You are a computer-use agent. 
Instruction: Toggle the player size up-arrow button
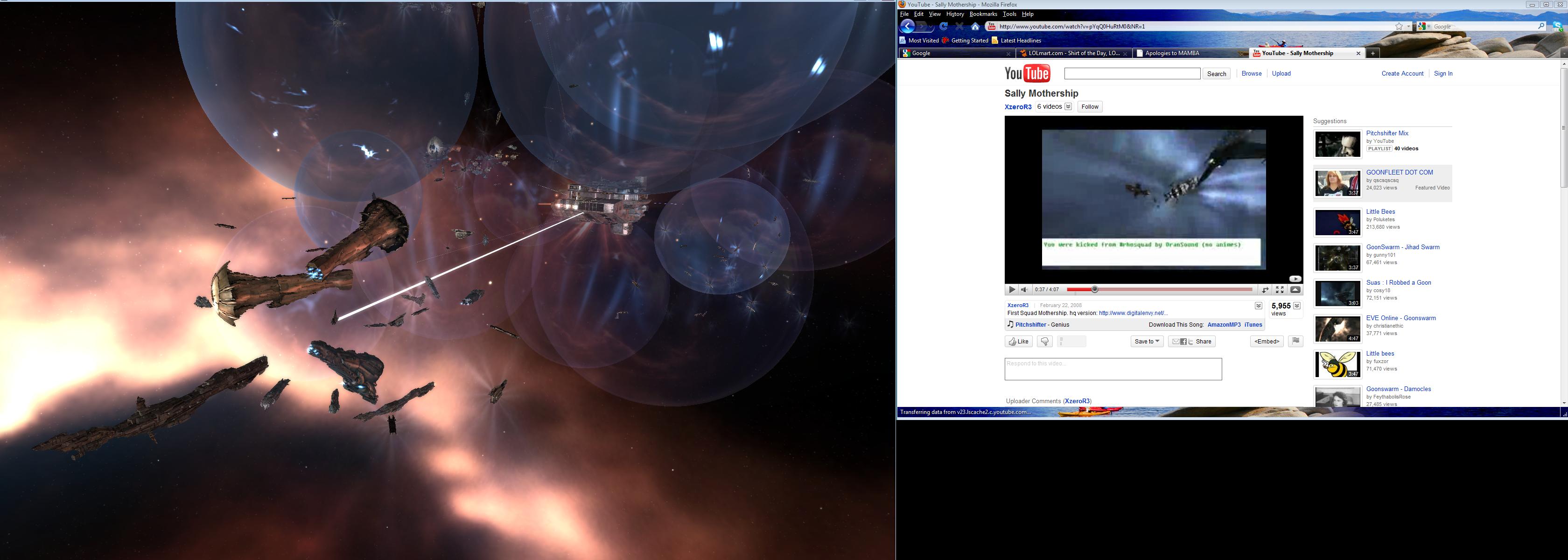(x=1295, y=290)
